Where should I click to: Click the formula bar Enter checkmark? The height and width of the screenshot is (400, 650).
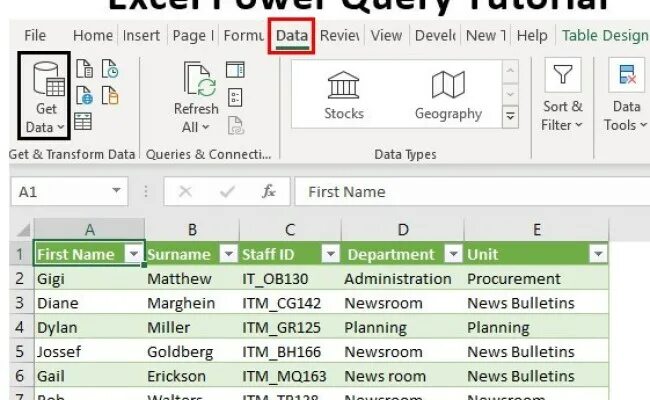point(227,192)
